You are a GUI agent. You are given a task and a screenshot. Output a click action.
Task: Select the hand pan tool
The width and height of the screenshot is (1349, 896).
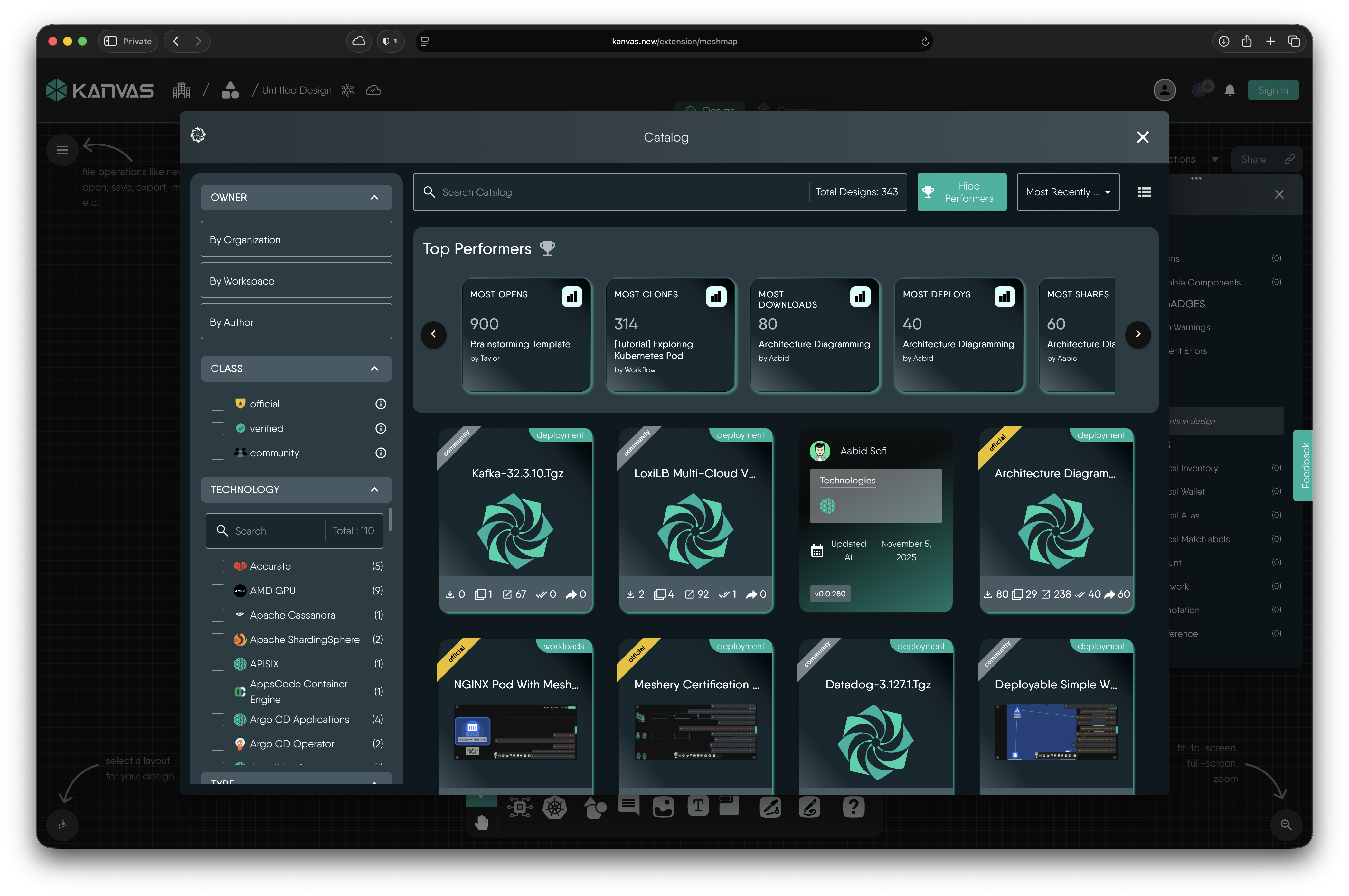coord(481,822)
